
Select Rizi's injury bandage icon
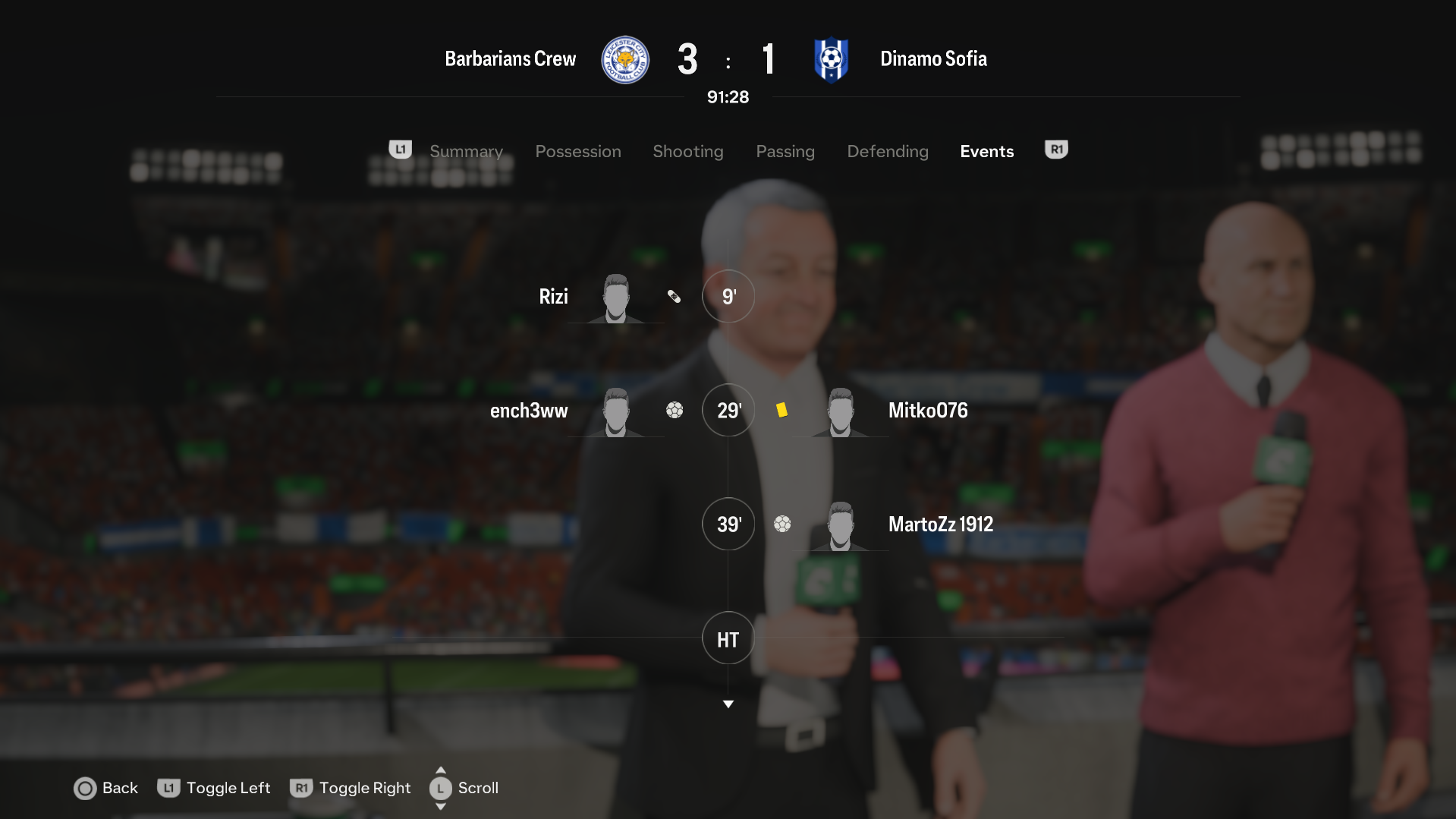674,297
